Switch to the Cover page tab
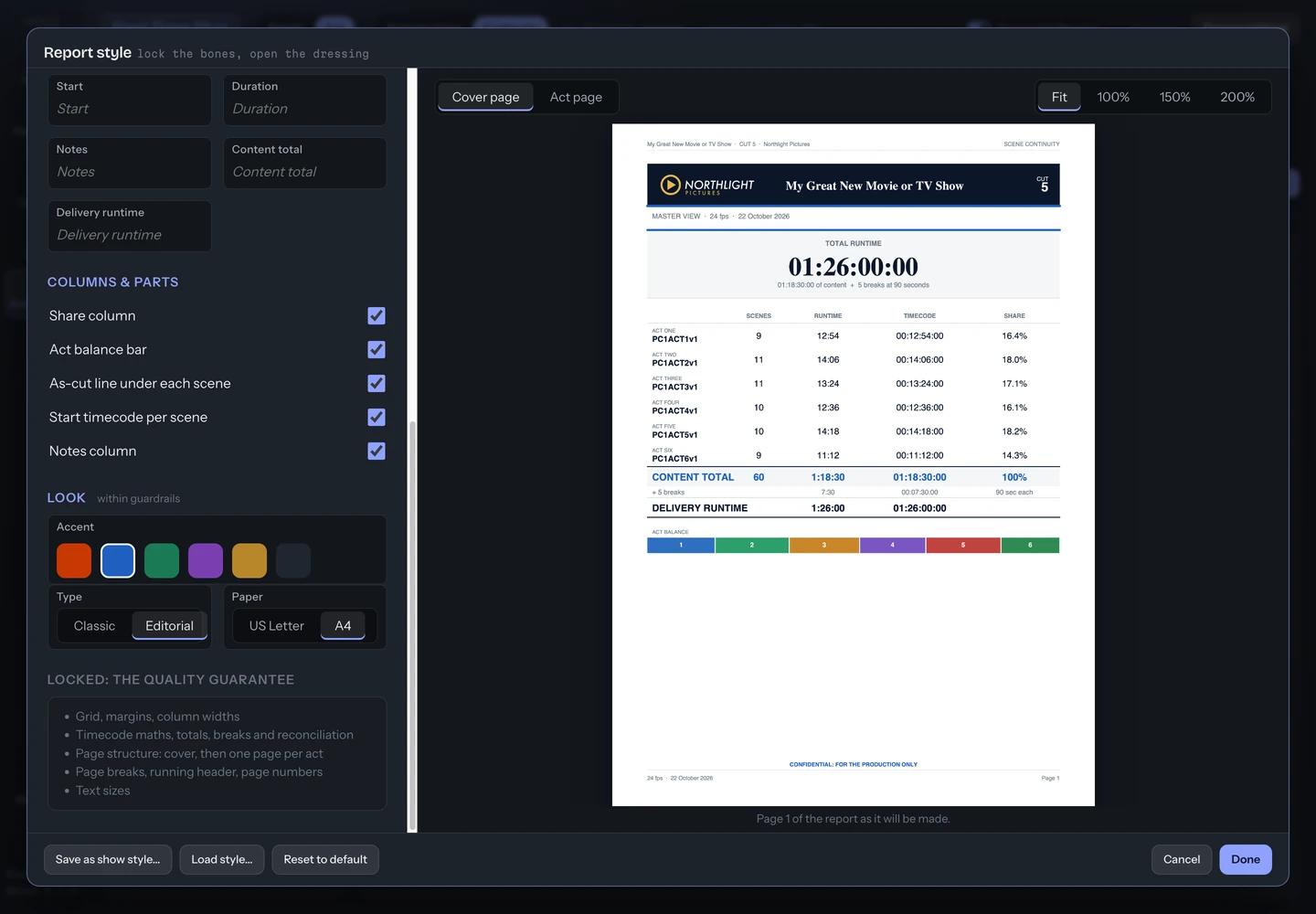 point(485,97)
